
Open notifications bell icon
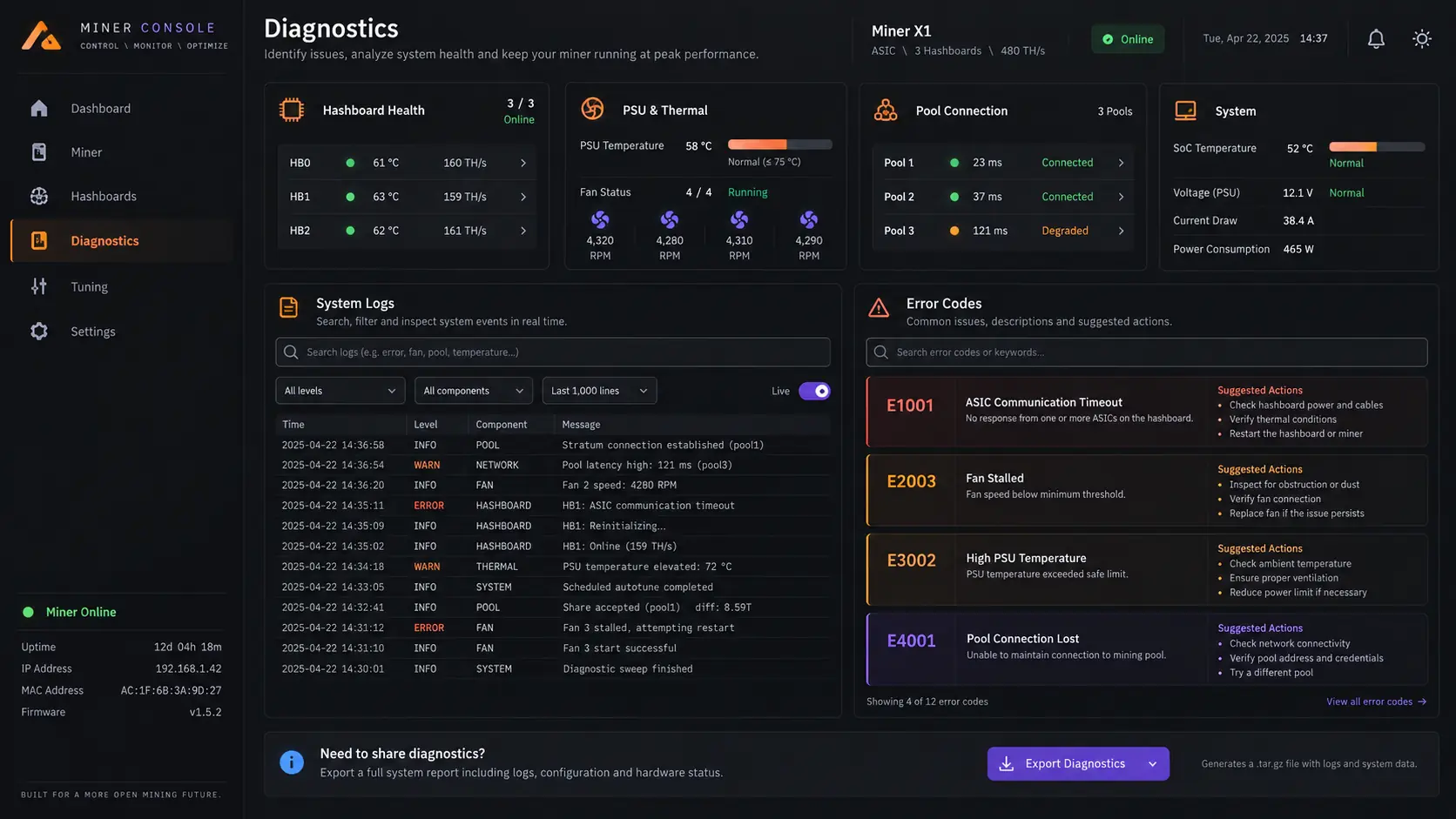1376,39
